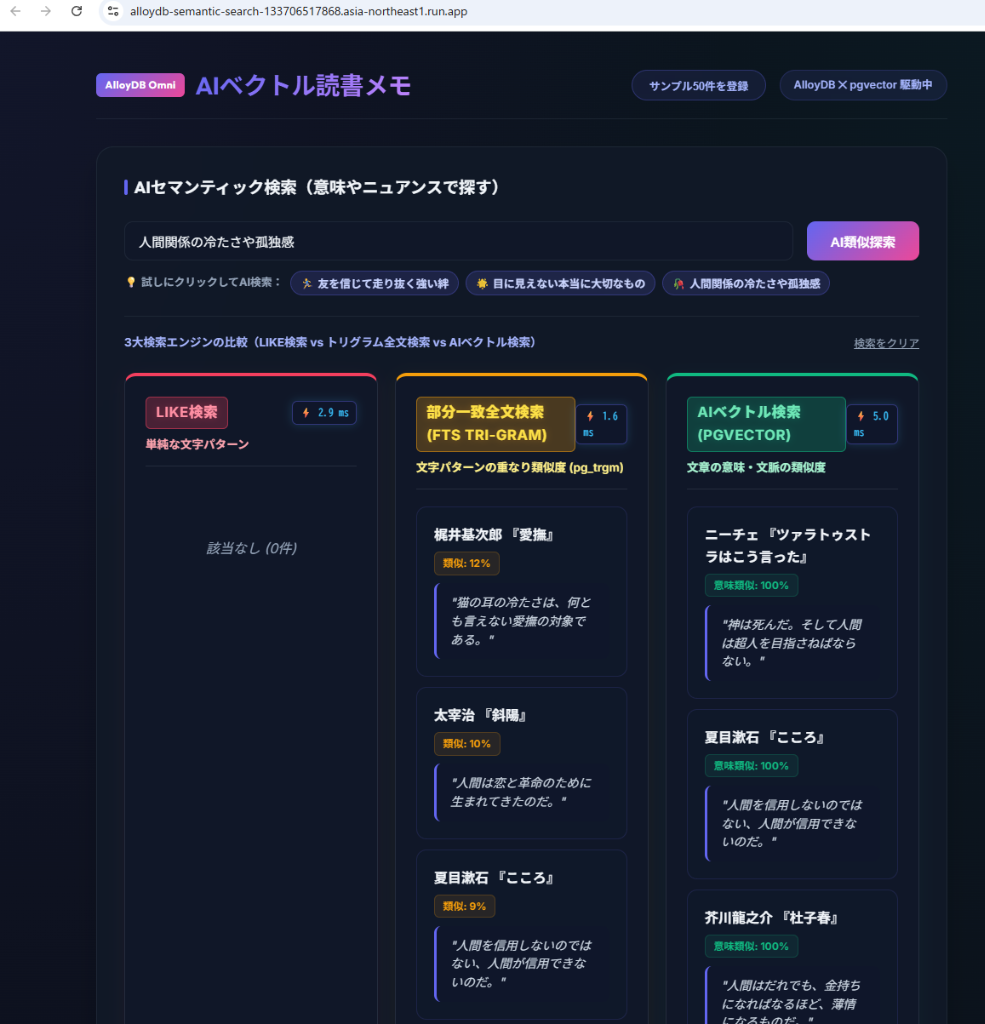Click the AIベクトル検索 (PGVECTOR) label
985x1024 pixels.
click(766, 424)
